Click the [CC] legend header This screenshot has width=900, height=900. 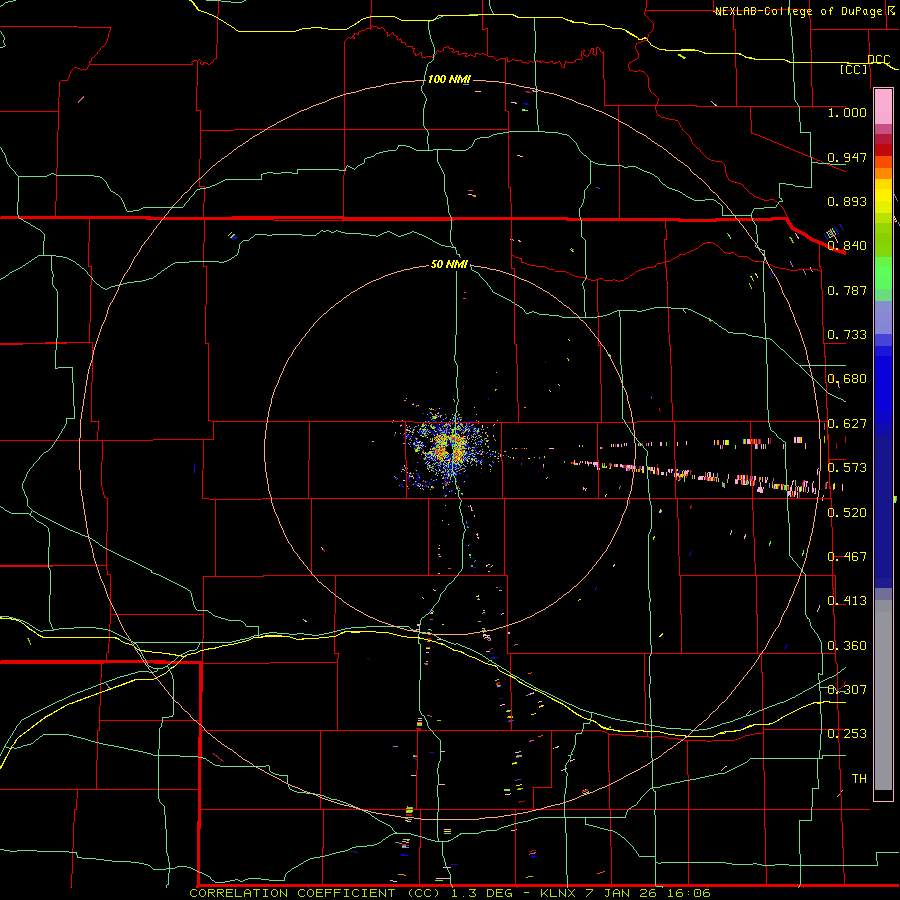(854, 69)
